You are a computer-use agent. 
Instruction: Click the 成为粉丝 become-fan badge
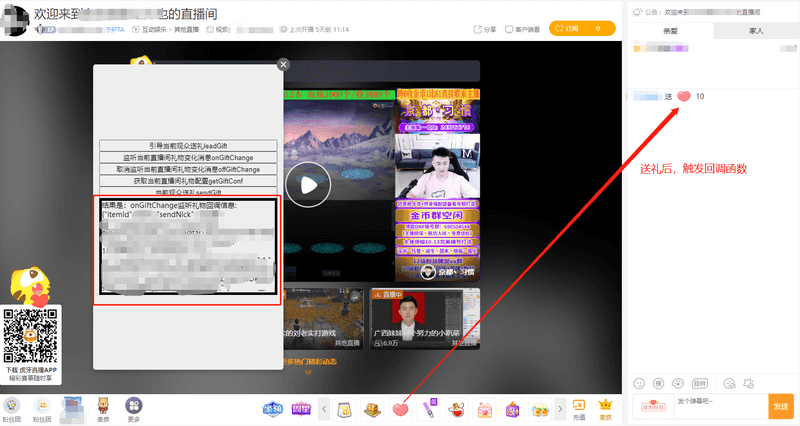pos(653,406)
